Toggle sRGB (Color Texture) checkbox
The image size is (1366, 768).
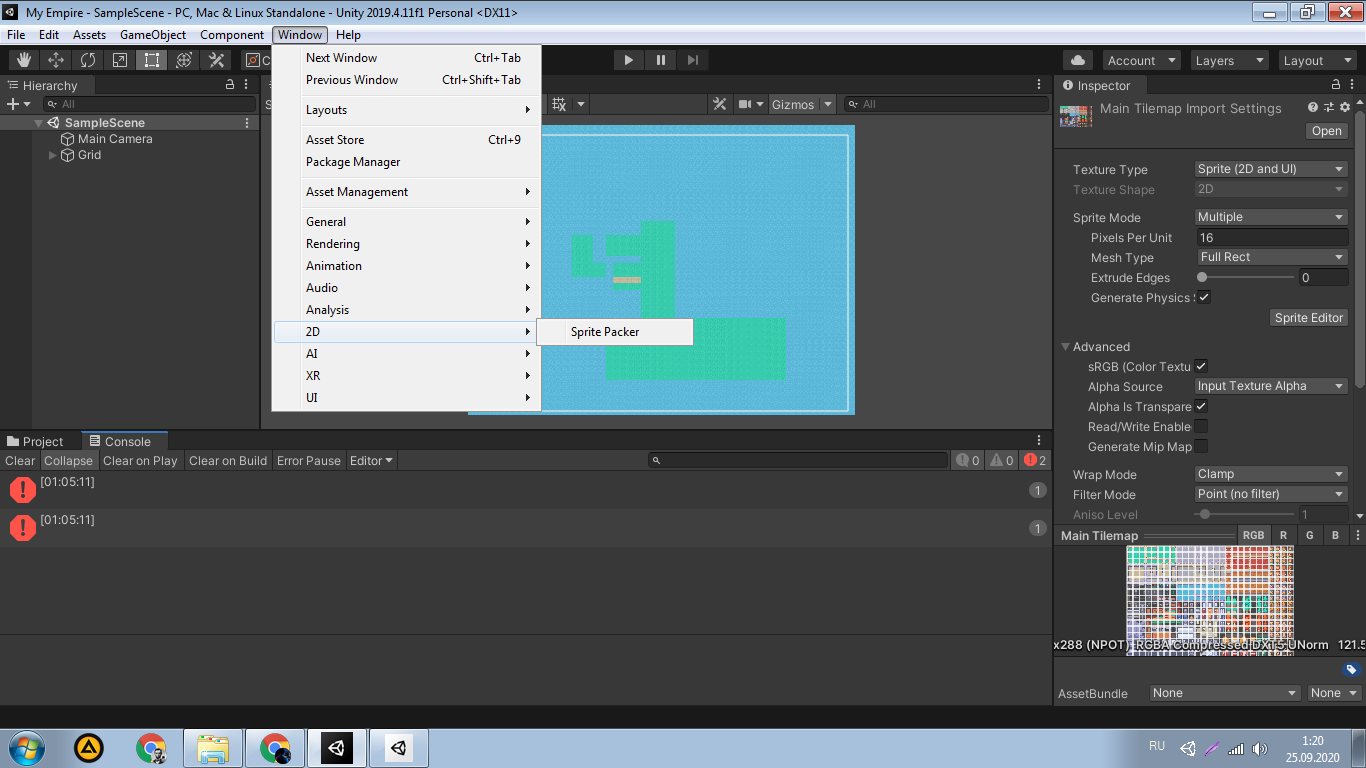point(1201,366)
